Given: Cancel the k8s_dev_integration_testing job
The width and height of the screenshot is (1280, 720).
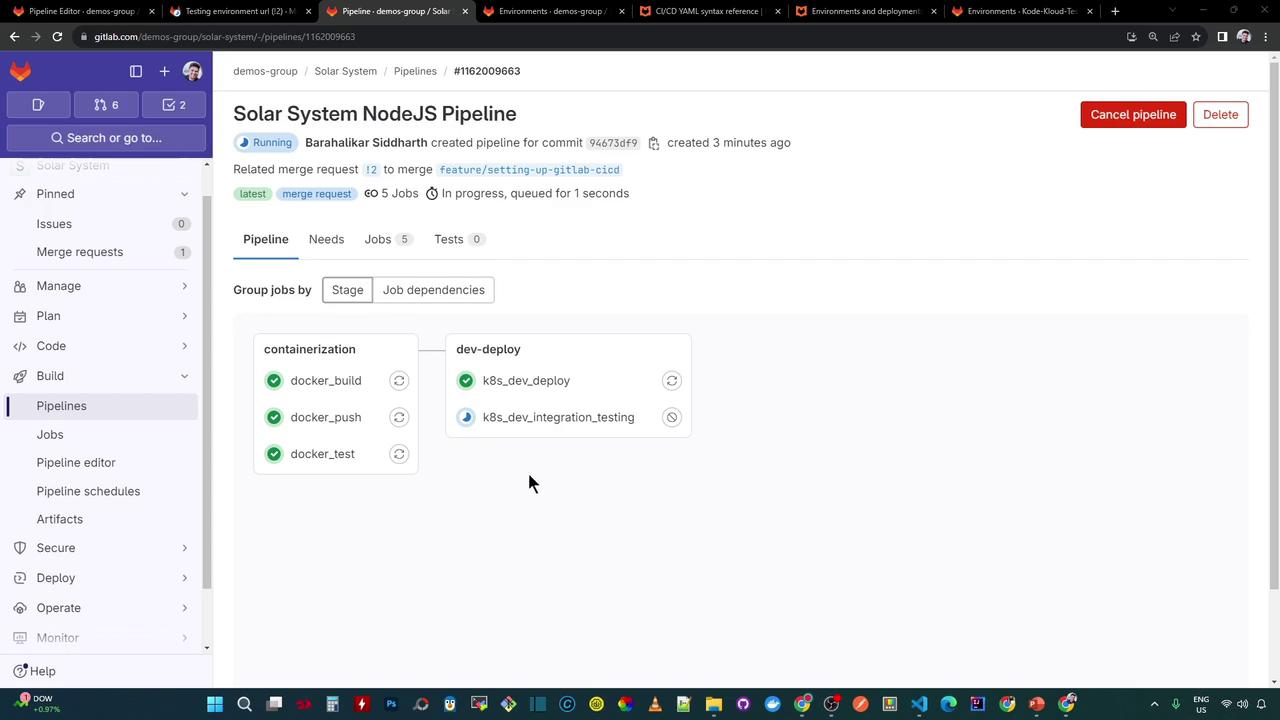Looking at the screenshot, I should [x=672, y=417].
